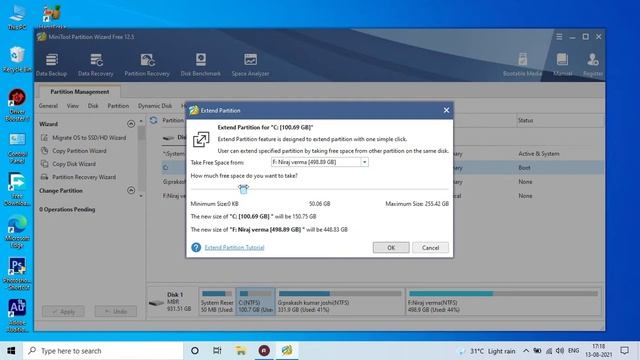
Task: Click left sidebar scrollbar
Action: (141, 157)
